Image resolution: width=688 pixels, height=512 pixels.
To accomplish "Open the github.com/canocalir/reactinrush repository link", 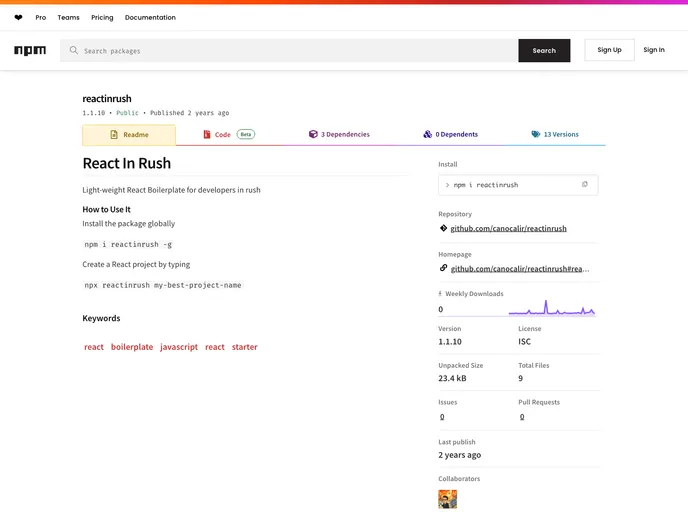I will click(509, 228).
